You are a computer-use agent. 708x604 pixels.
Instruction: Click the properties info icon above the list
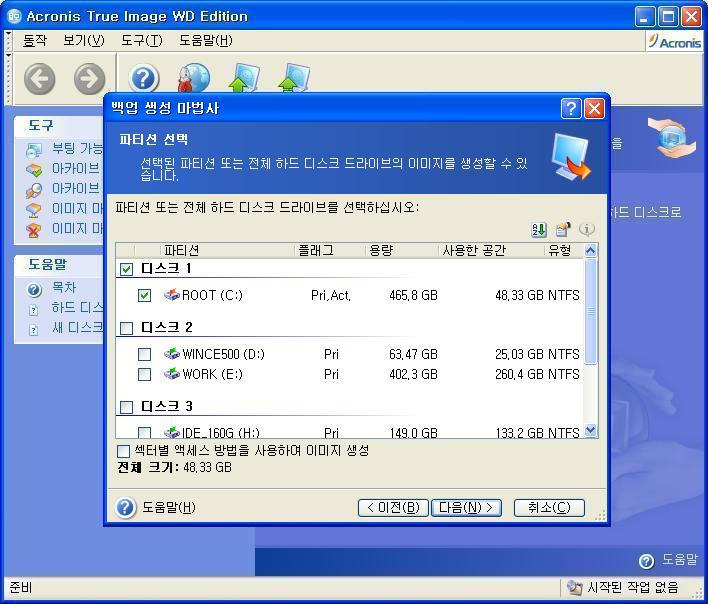(587, 230)
